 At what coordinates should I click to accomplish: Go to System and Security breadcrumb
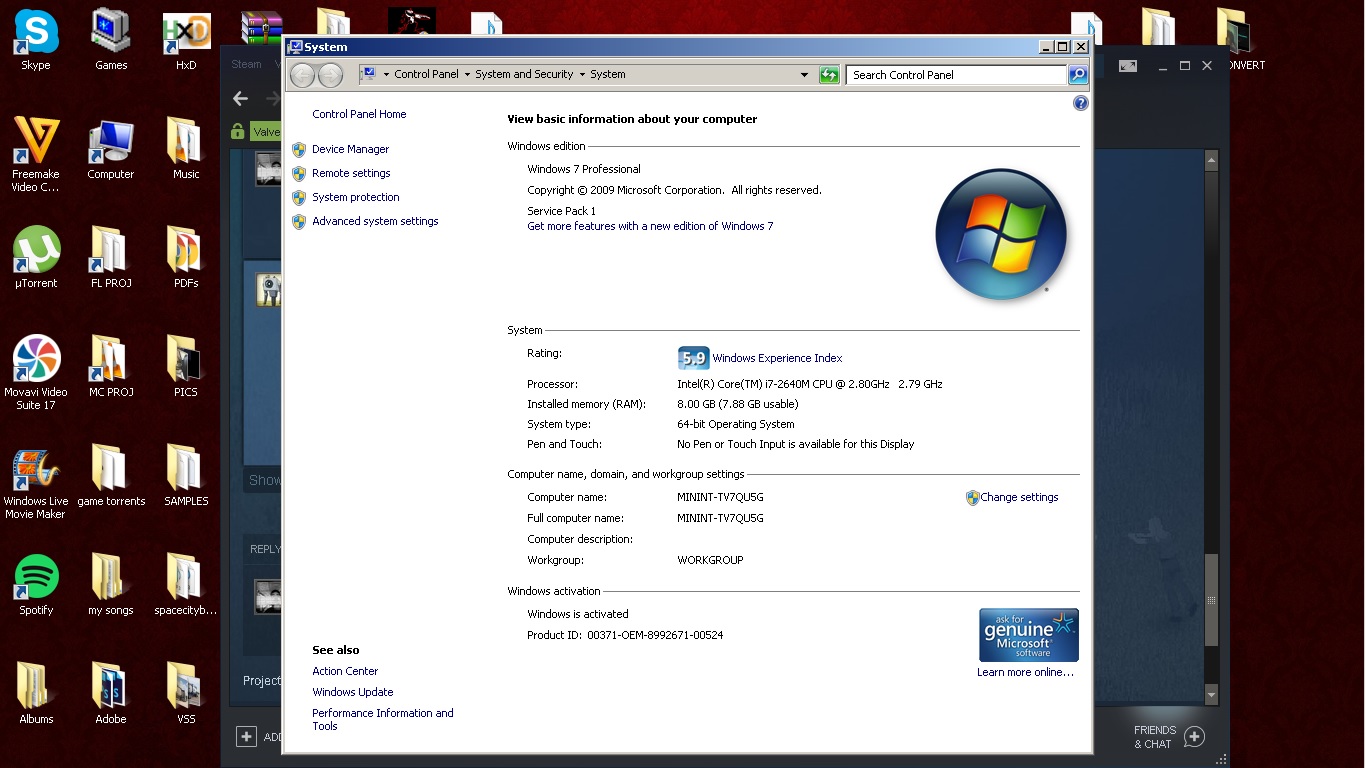(524, 75)
